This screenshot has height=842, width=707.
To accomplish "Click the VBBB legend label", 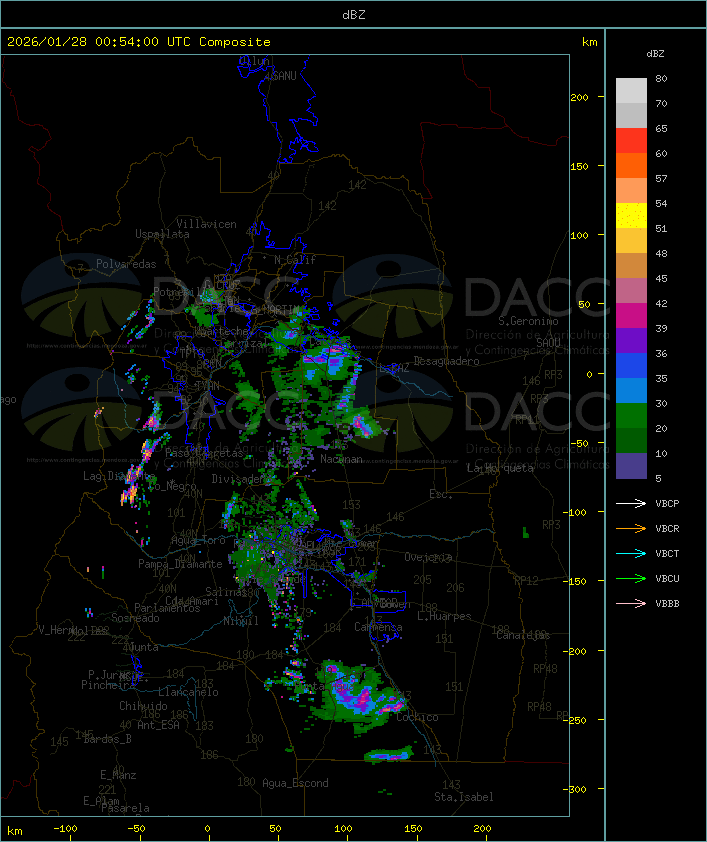I will (667, 604).
